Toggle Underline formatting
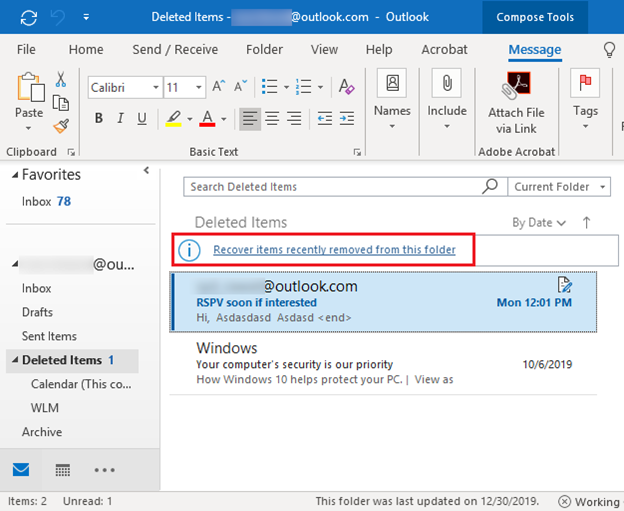This screenshot has width=624, height=511. (x=142, y=118)
